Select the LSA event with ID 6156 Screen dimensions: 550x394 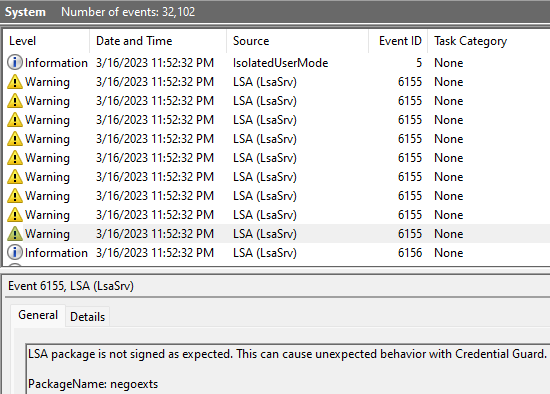[x=276, y=253]
